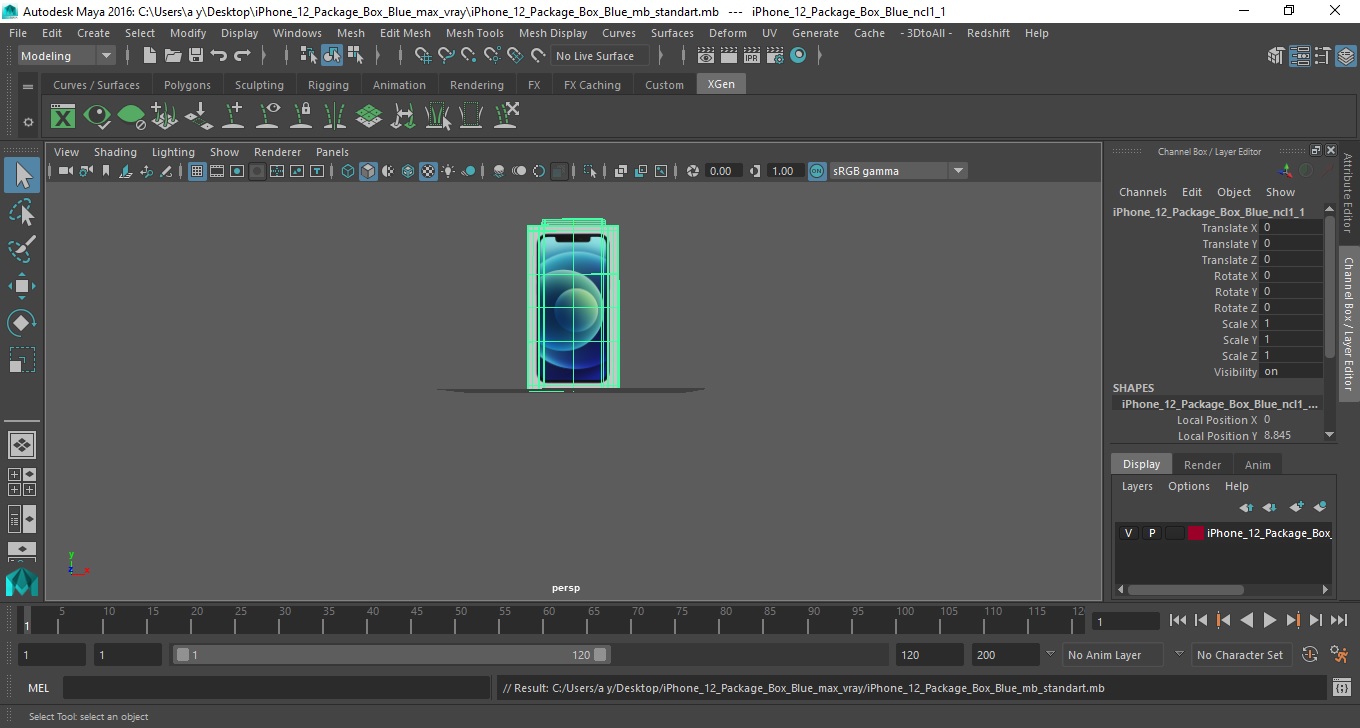Switch to the Rigging shelf tab
Viewport: 1360px width, 728px height.
coord(328,85)
